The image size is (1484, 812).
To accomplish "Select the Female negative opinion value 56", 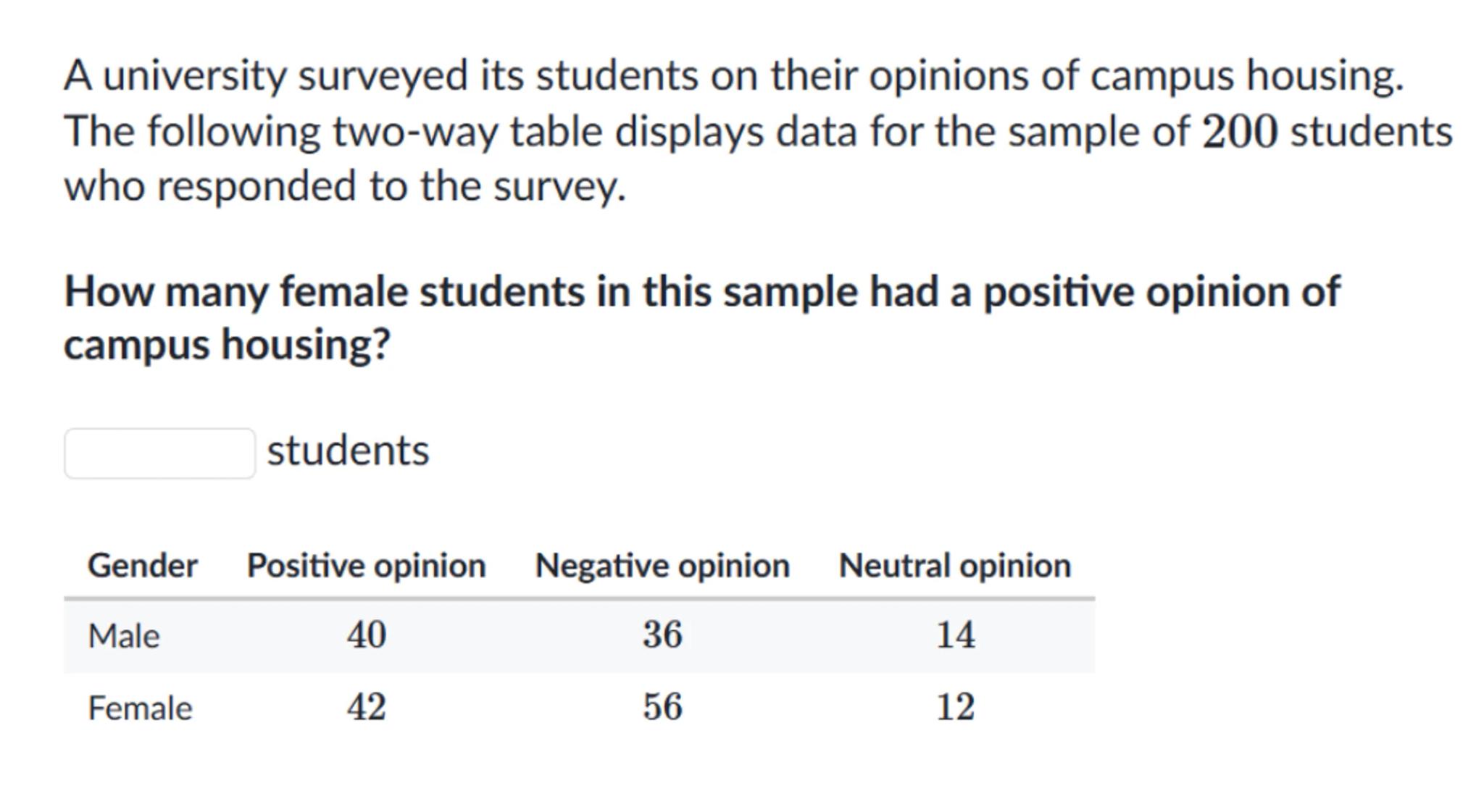I will point(662,707).
